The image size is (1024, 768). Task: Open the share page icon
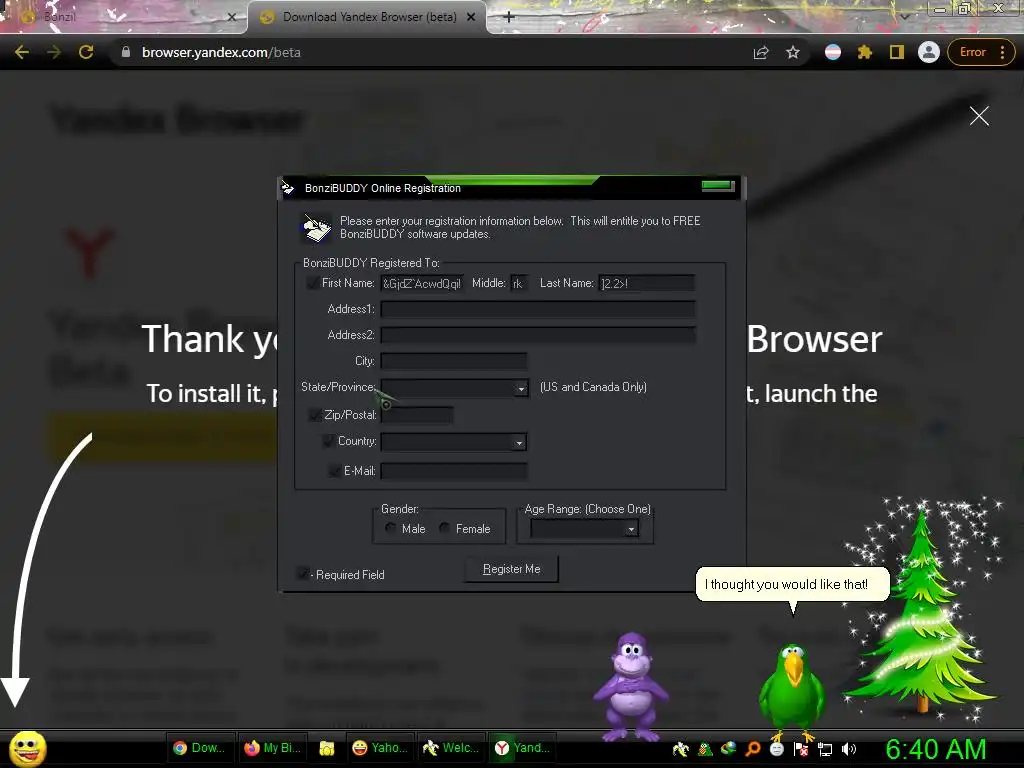(x=761, y=52)
